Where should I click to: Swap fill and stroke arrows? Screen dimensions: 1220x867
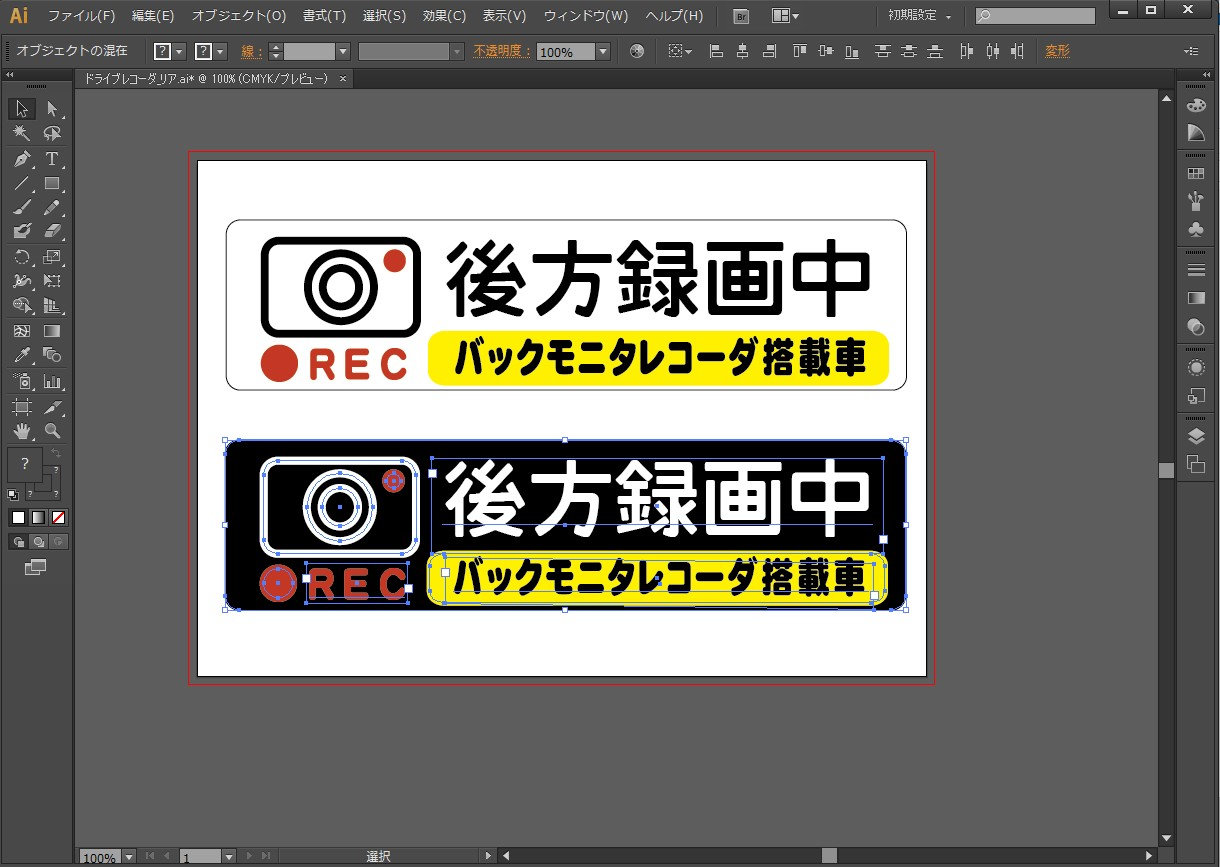pyautogui.click(x=57, y=454)
